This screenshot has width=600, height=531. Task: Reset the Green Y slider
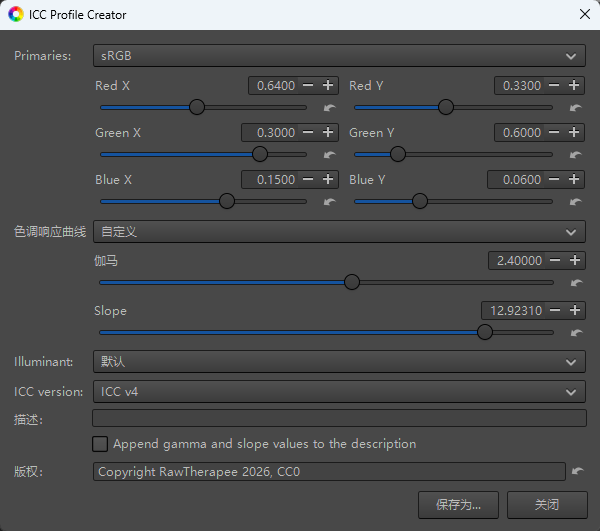pos(576,155)
